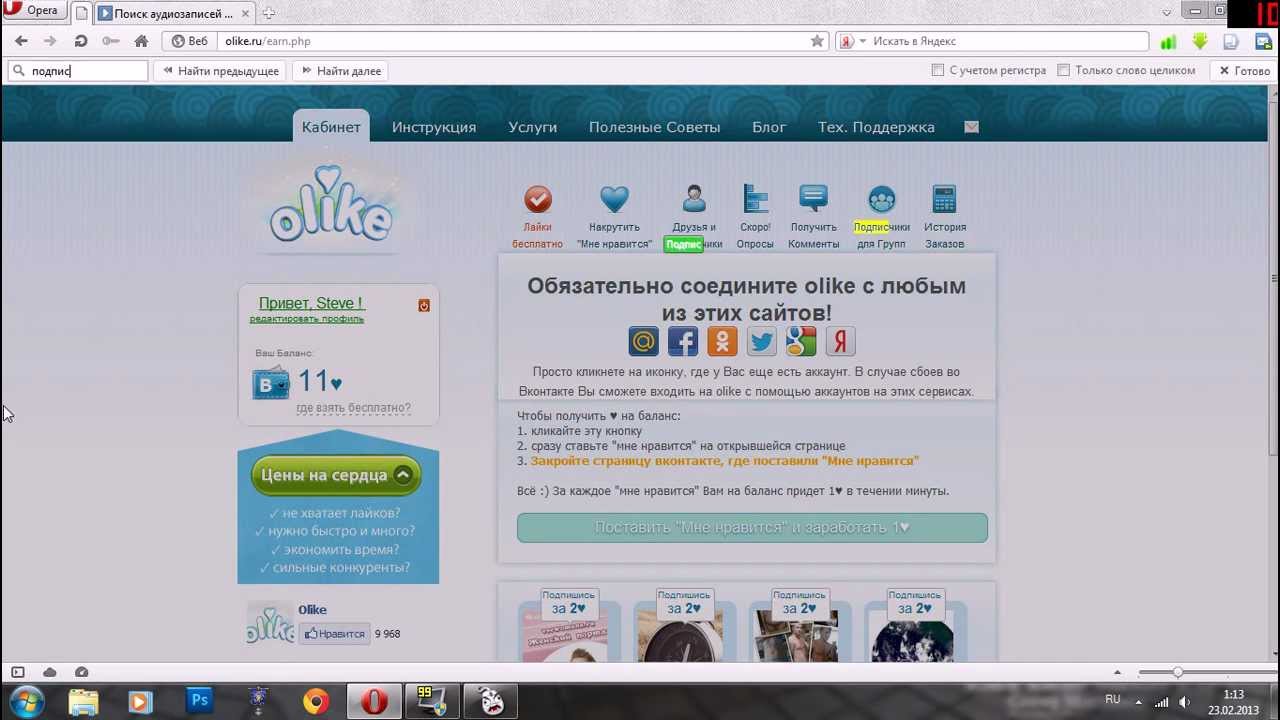Select Накрутить Мне нравится heart icon
The height and width of the screenshot is (720, 1280).
tap(614, 199)
